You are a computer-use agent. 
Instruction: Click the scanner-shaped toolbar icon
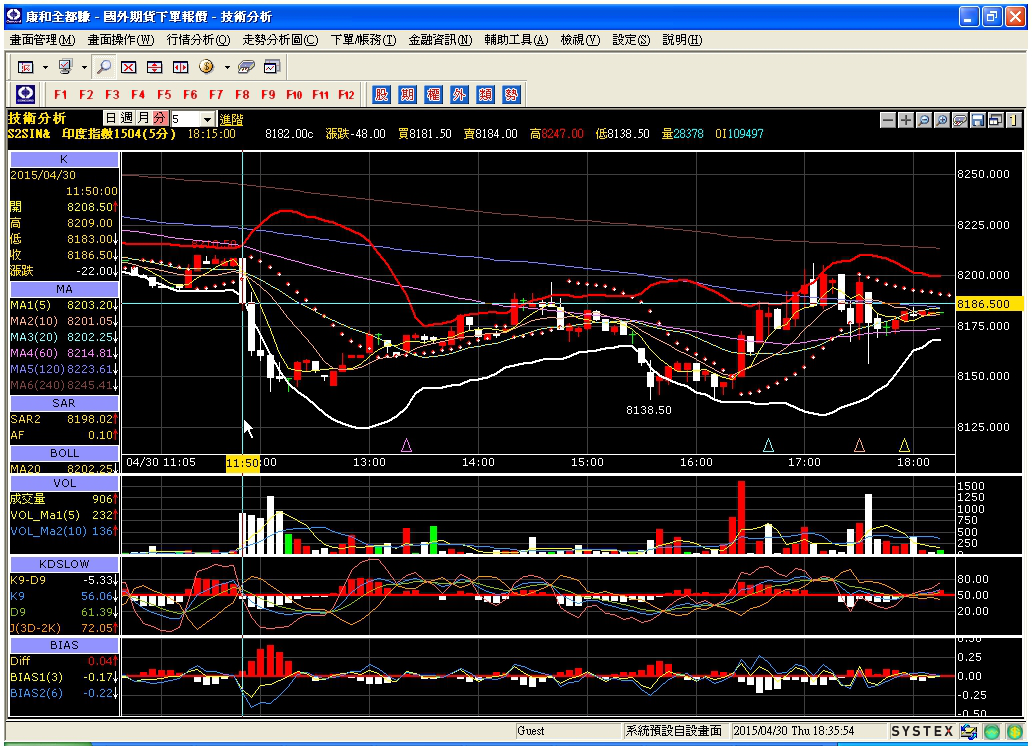coord(246,67)
